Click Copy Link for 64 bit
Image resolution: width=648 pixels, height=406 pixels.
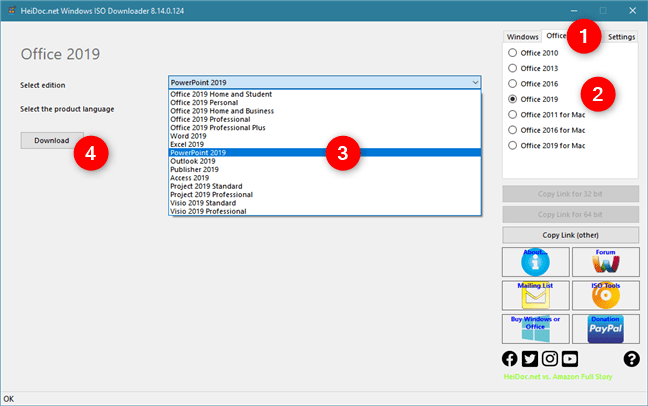(x=570, y=214)
